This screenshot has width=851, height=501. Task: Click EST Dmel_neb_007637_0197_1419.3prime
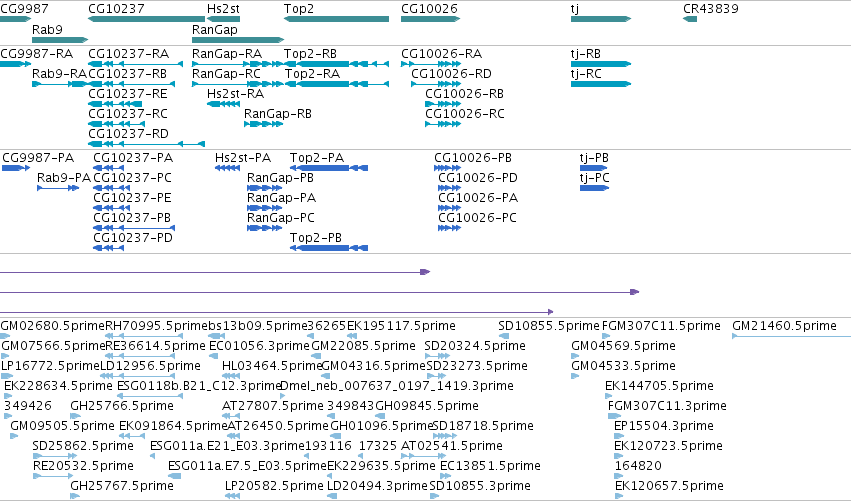click(284, 396)
